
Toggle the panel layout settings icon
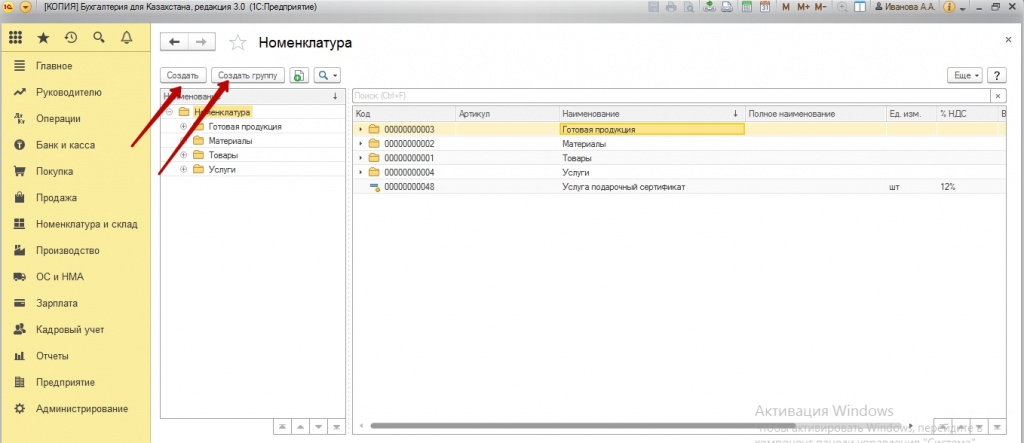click(x=860, y=7)
